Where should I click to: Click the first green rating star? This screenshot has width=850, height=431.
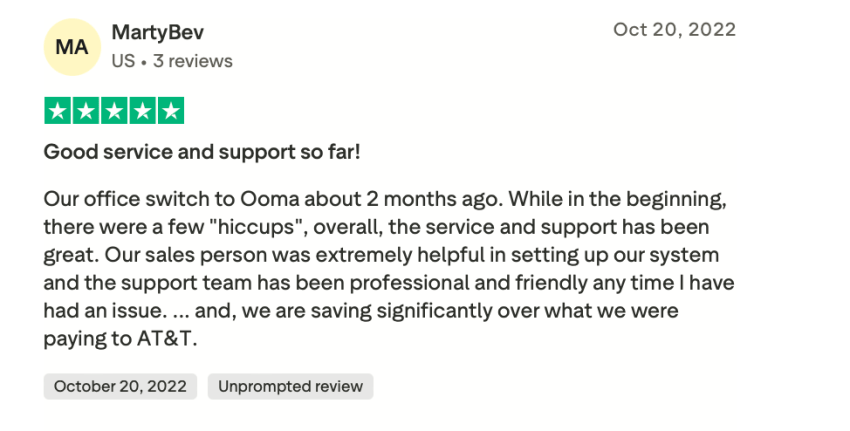click(x=58, y=111)
